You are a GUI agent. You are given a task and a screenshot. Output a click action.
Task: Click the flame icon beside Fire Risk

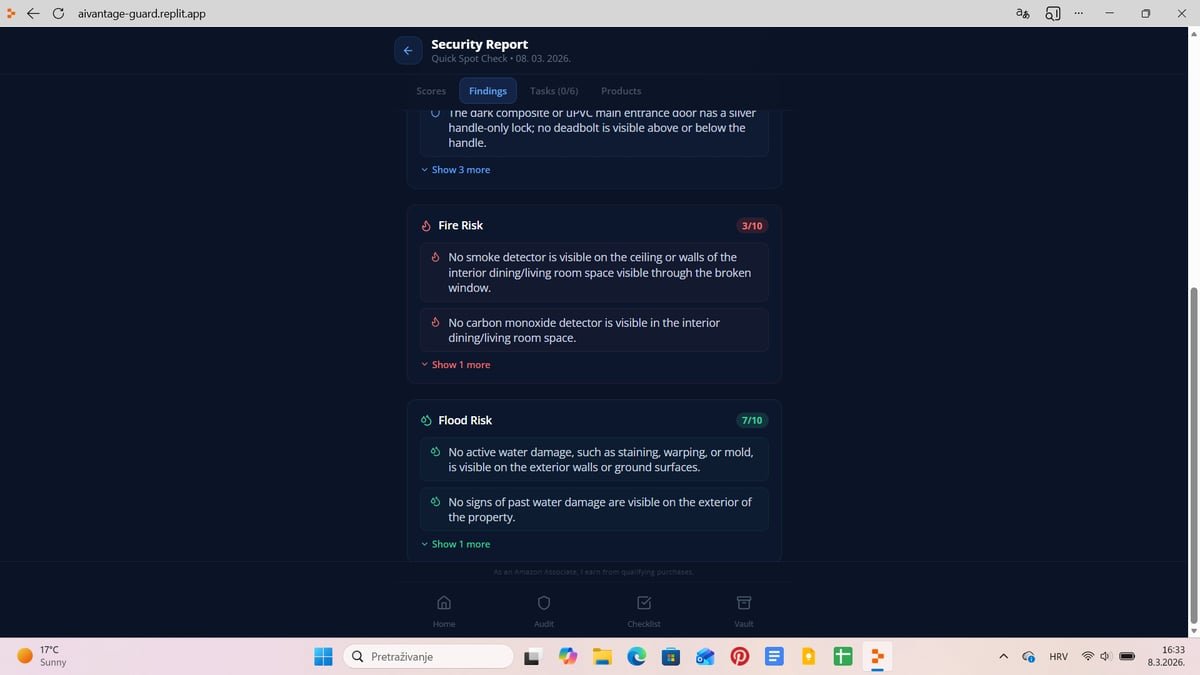pyautogui.click(x=428, y=225)
